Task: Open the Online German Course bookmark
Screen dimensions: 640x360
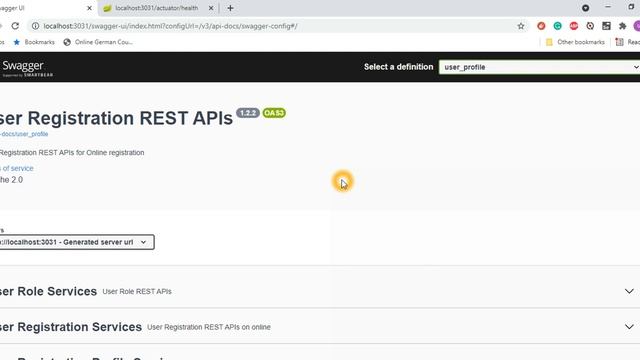Action: [98, 42]
